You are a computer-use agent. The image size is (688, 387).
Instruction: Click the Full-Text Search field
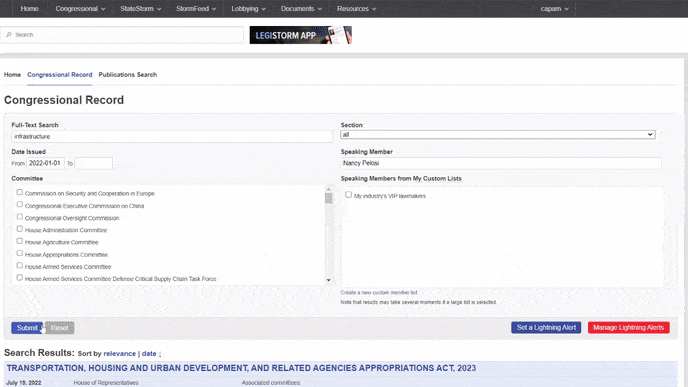172,136
